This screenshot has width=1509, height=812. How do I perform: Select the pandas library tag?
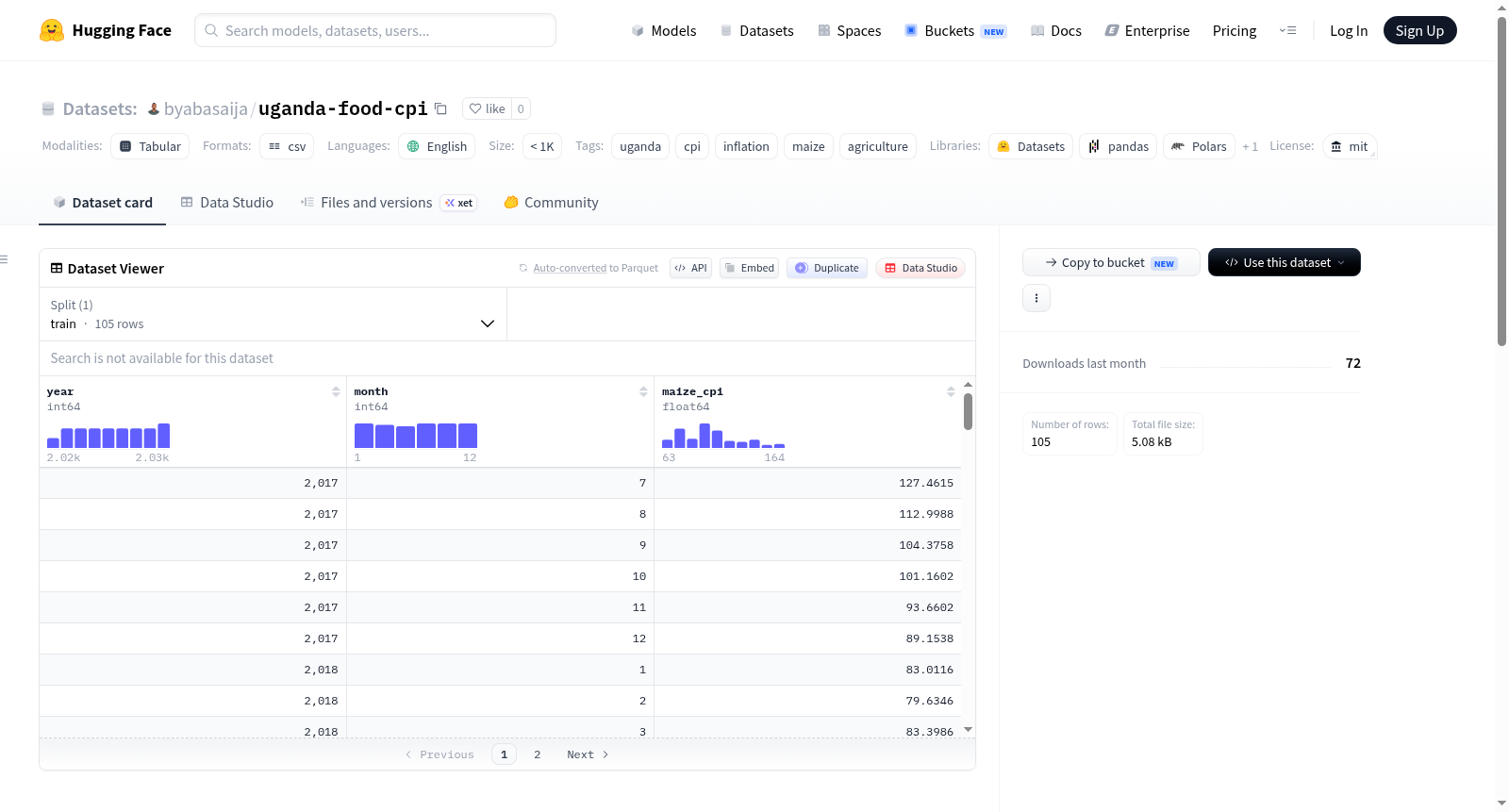(x=1119, y=146)
